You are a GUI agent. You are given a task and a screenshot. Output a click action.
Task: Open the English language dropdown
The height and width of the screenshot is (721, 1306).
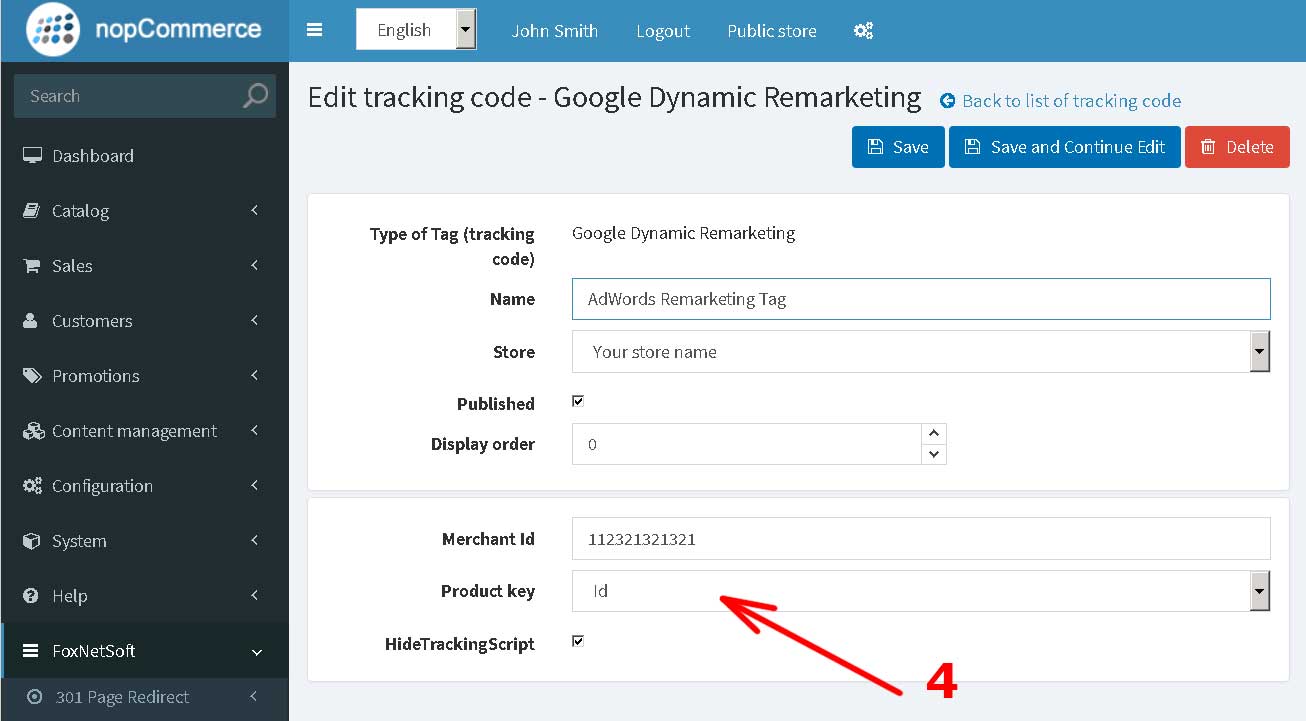point(416,30)
